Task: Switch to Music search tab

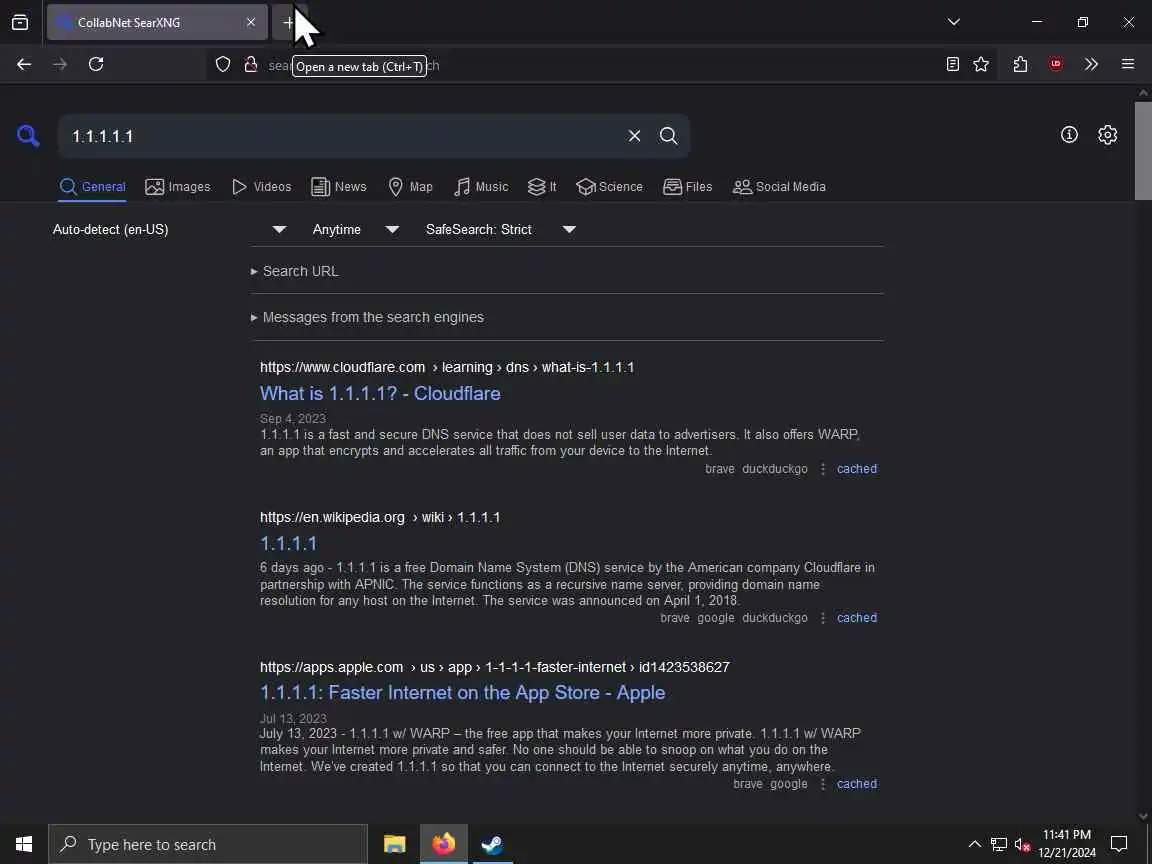Action: click(481, 187)
